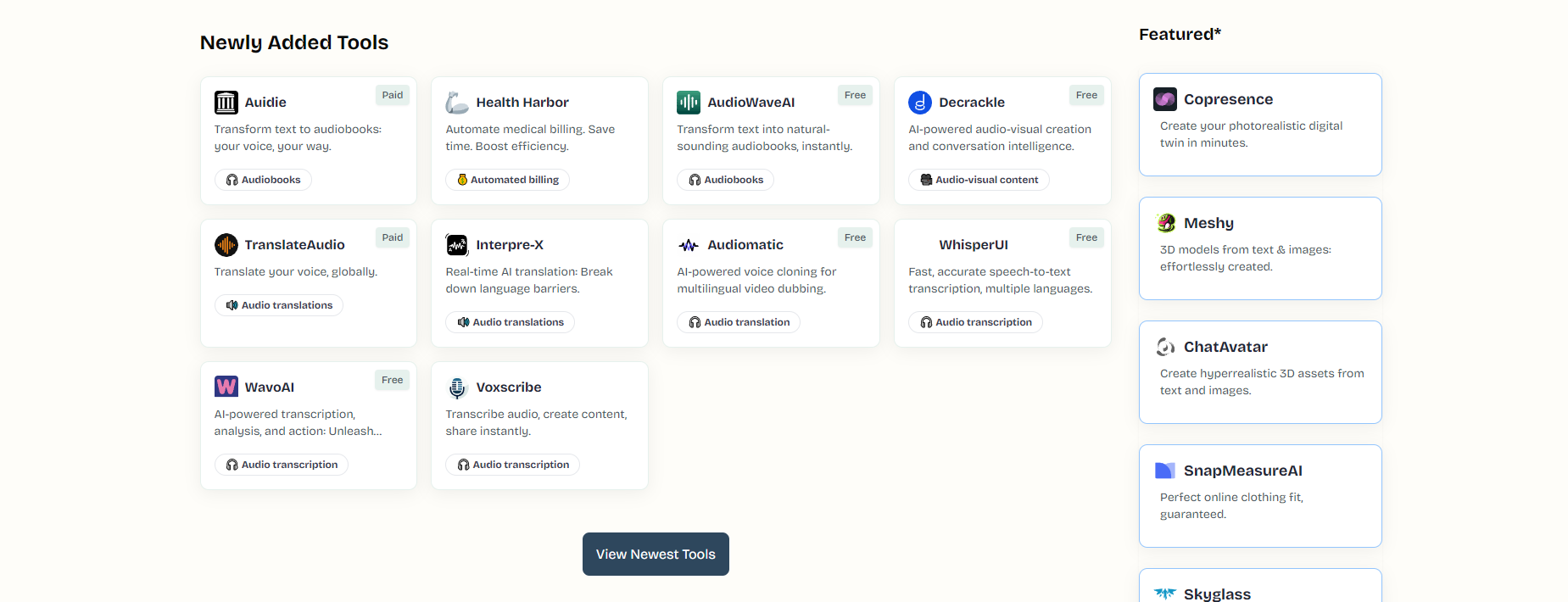Viewport: 1568px width, 602px height.
Task: Click the Paid badge on Auidie card
Action: (393, 95)
